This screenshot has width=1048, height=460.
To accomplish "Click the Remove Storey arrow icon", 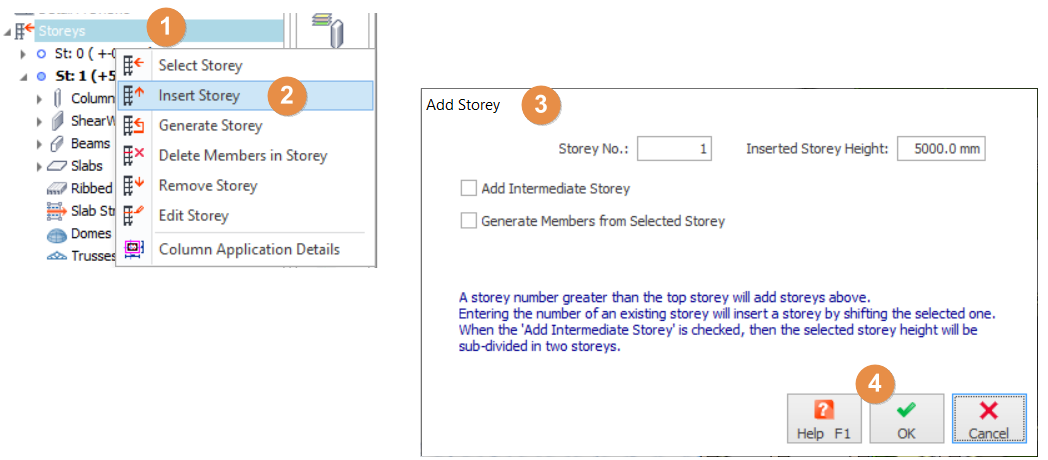I will [133, 186].
